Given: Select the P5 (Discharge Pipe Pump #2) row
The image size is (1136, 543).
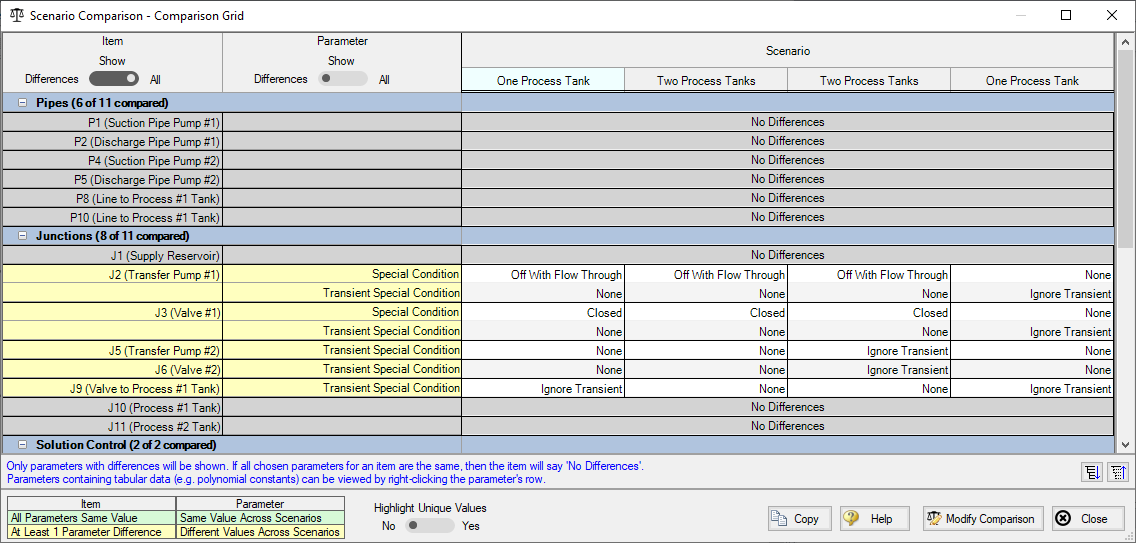Looking at the screenshot, I should (x=556, y=178).
